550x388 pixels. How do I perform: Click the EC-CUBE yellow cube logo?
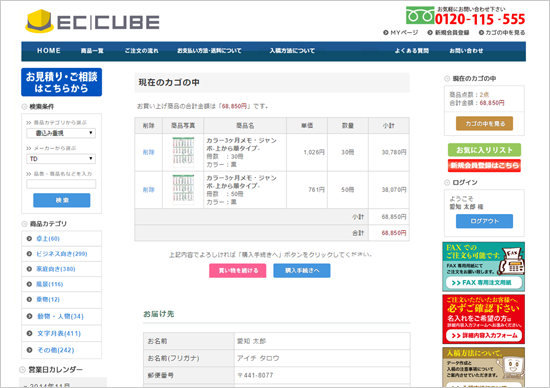(39, 21)
